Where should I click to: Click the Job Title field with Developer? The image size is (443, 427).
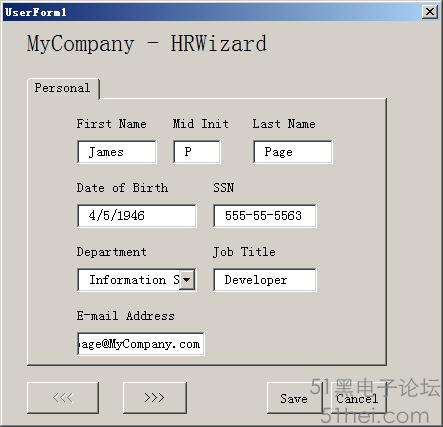tap(265, 280)
